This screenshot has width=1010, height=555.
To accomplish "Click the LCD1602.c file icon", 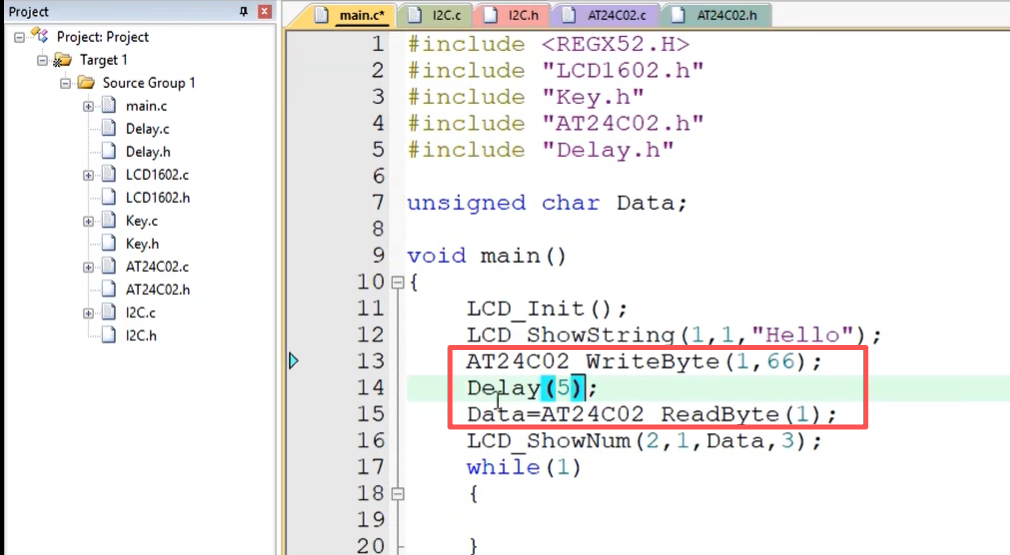I will 109,174.
